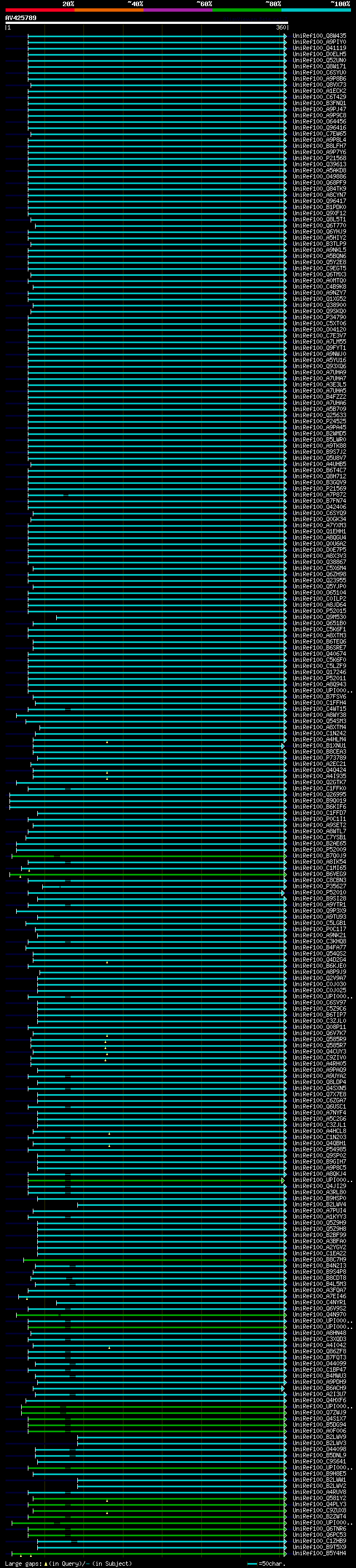Select label UniRef100_C9S641
The image size is (356, 1568).
(x=319, y=1461)
